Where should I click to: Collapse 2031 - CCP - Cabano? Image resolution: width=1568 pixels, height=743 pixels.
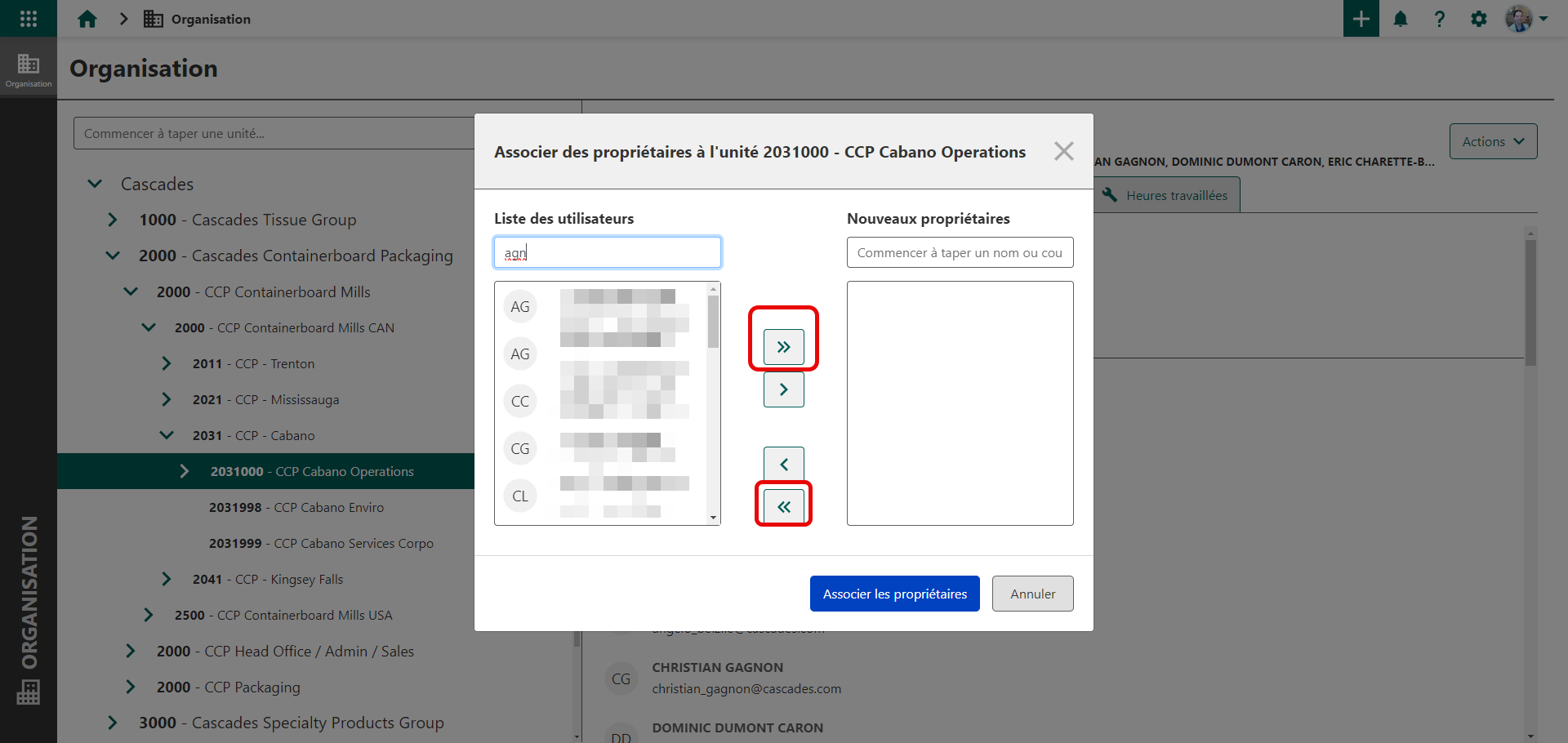pos(167,435)
